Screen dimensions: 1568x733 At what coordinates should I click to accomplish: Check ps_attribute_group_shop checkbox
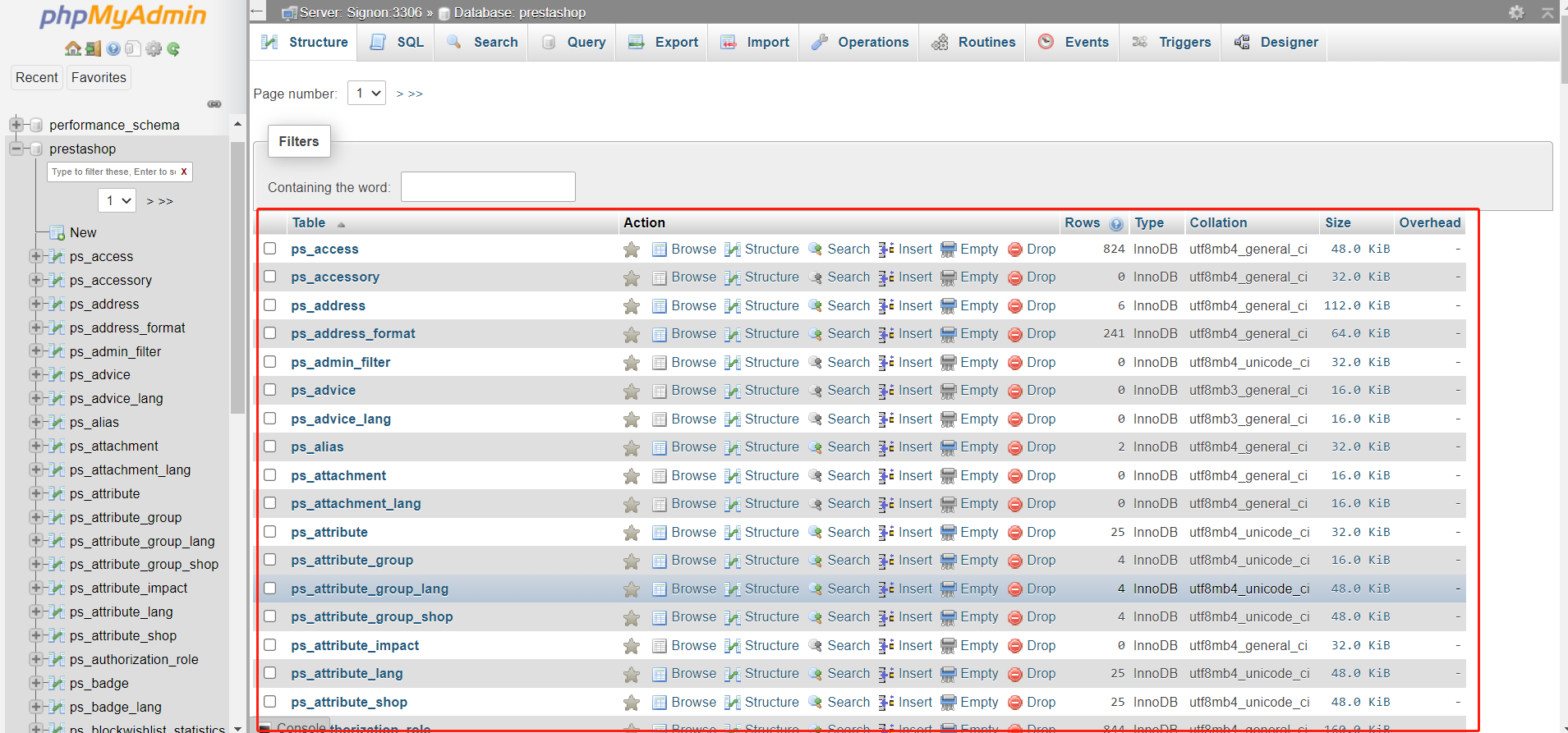coord(269,616)
